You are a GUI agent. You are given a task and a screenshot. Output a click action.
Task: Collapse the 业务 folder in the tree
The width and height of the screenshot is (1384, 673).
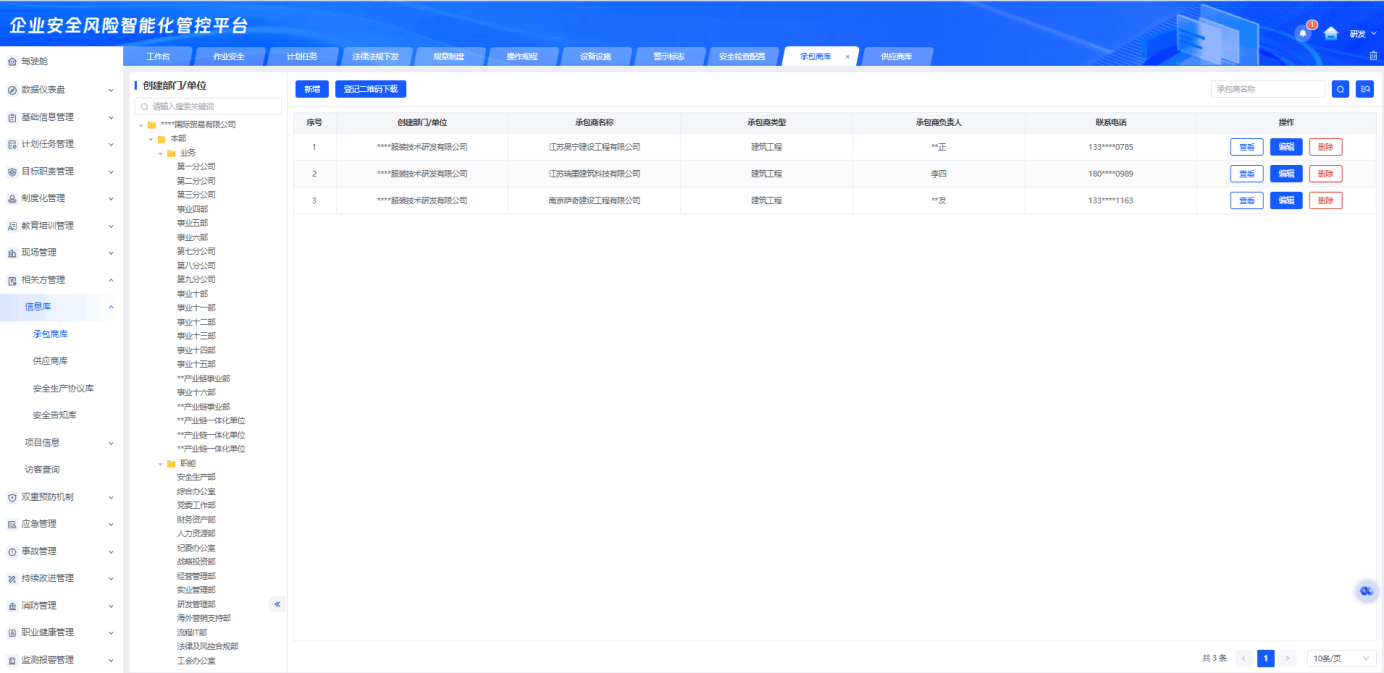coord(160,153)
